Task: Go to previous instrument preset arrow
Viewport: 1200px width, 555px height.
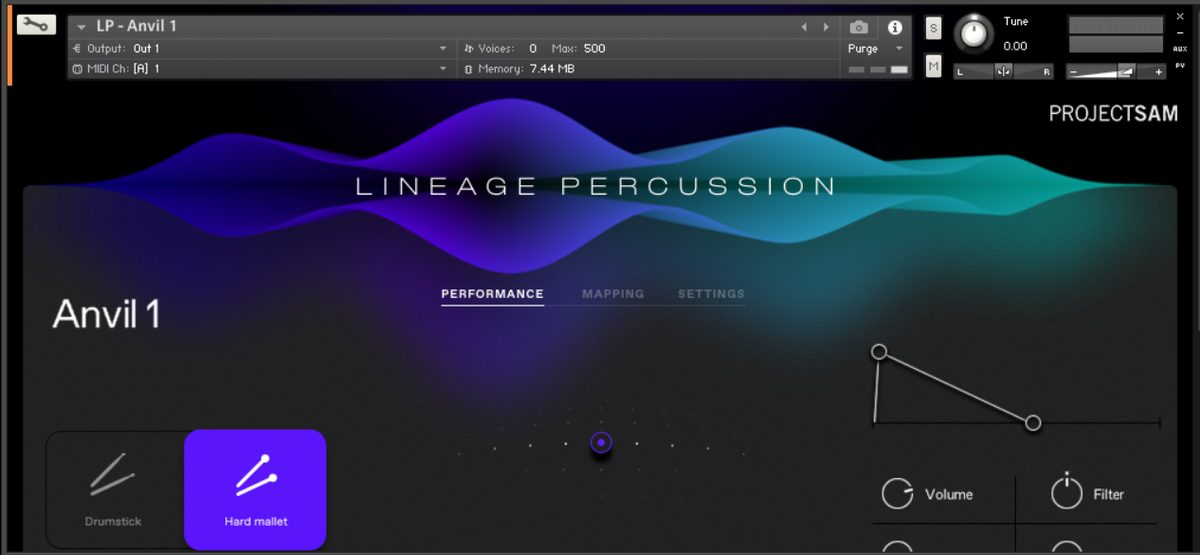Action: [x=806, y=27]
